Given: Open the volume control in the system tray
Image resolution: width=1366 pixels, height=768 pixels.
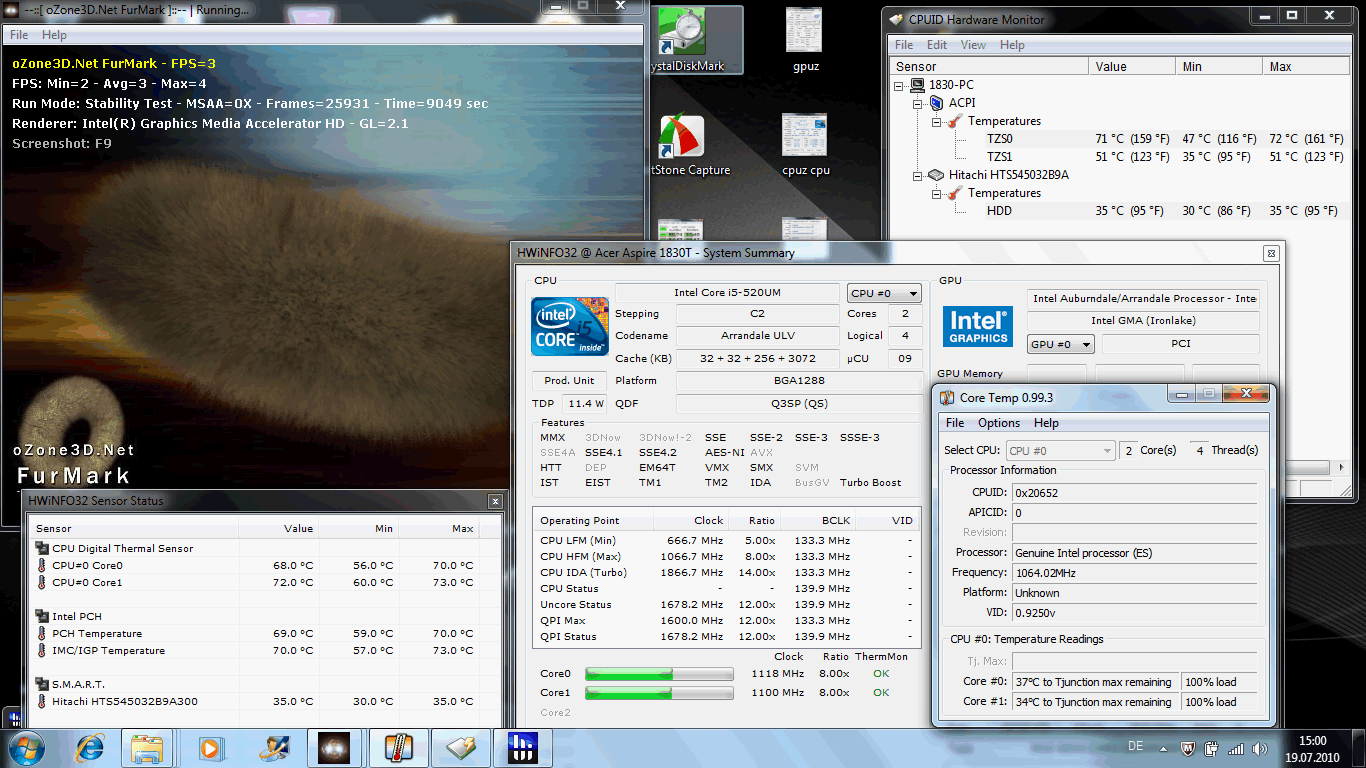Looking at the screenshot, I should tap(1260, 748).
